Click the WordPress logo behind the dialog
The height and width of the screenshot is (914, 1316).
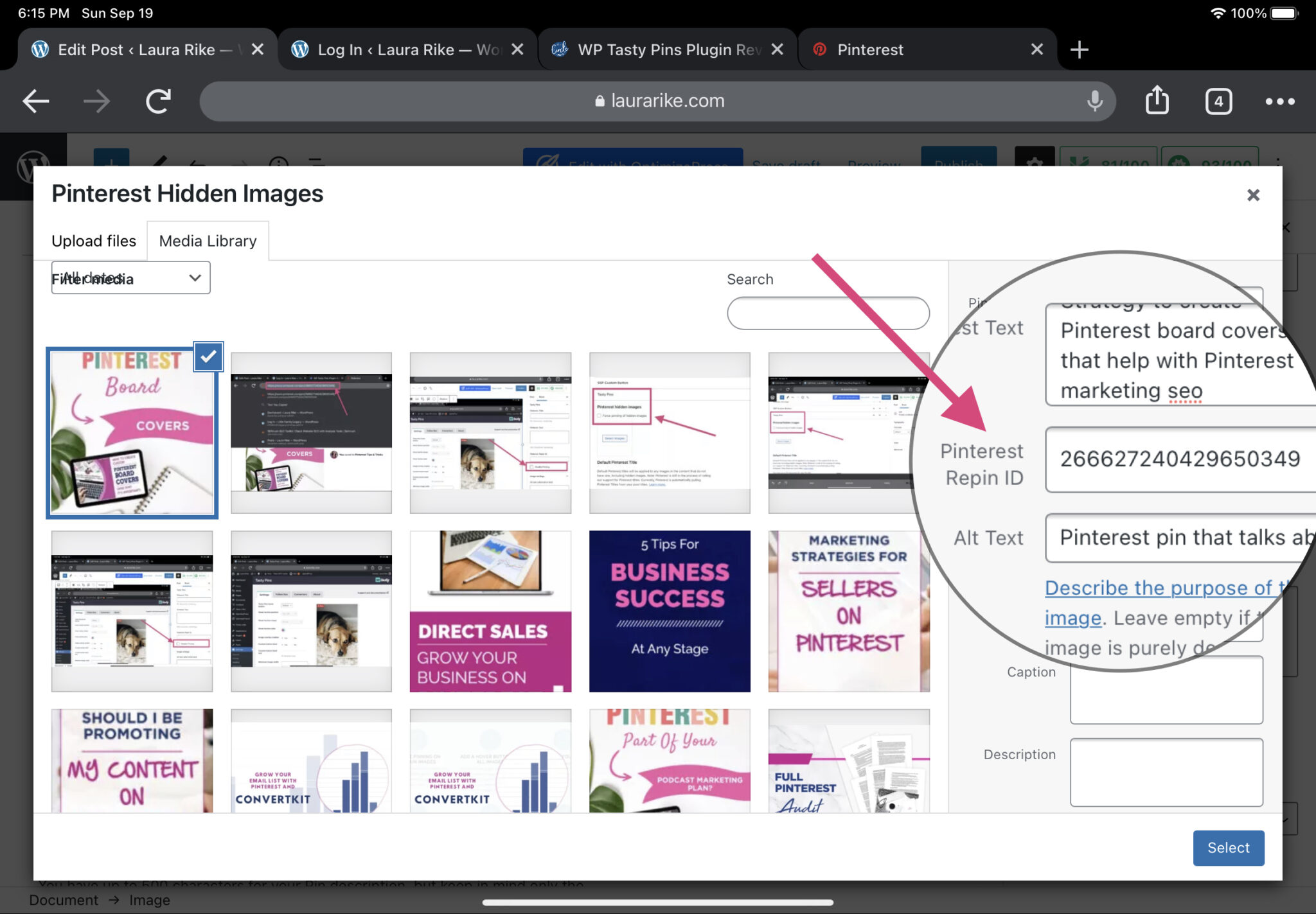click(x=32, y=167)
